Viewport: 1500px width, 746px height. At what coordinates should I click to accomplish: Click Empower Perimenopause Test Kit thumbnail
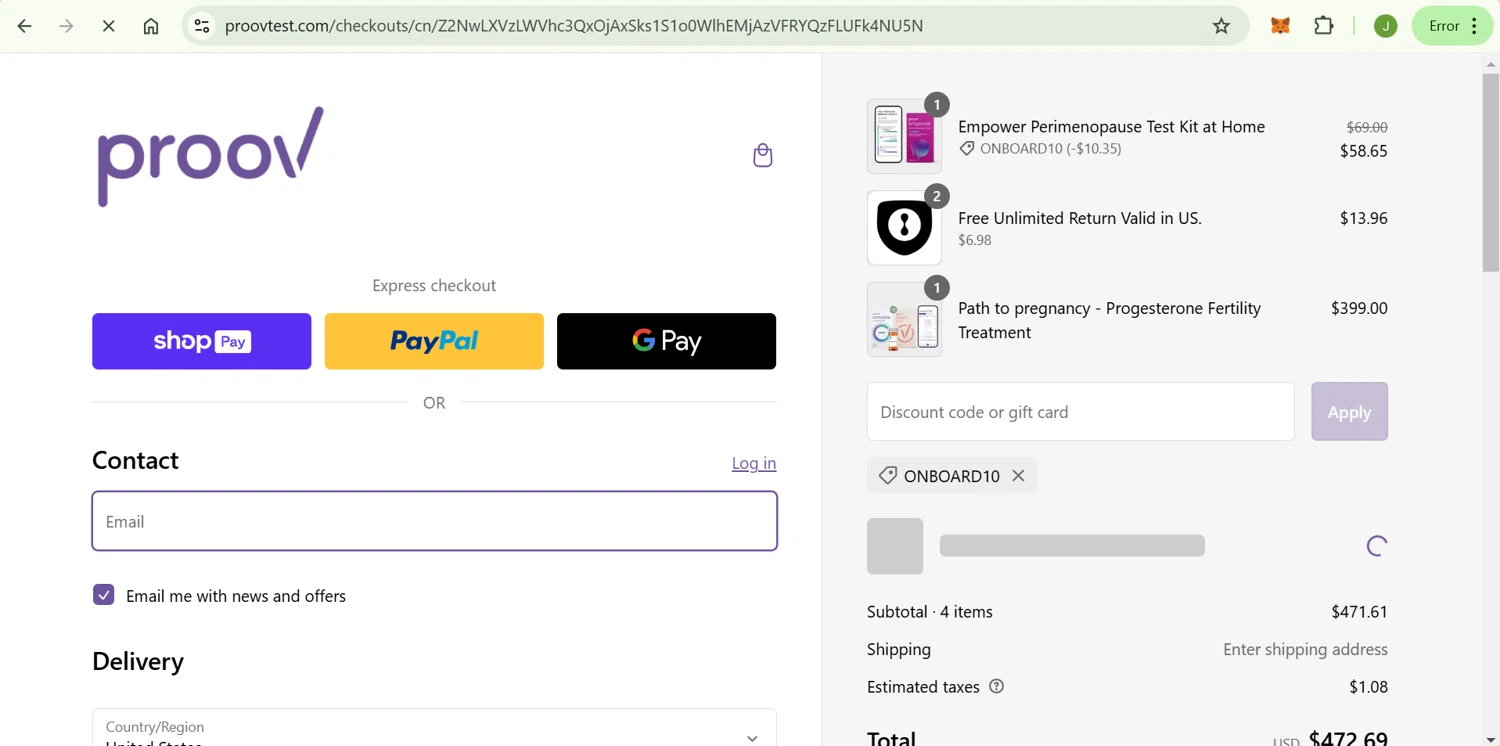click(x=904, y=136)
